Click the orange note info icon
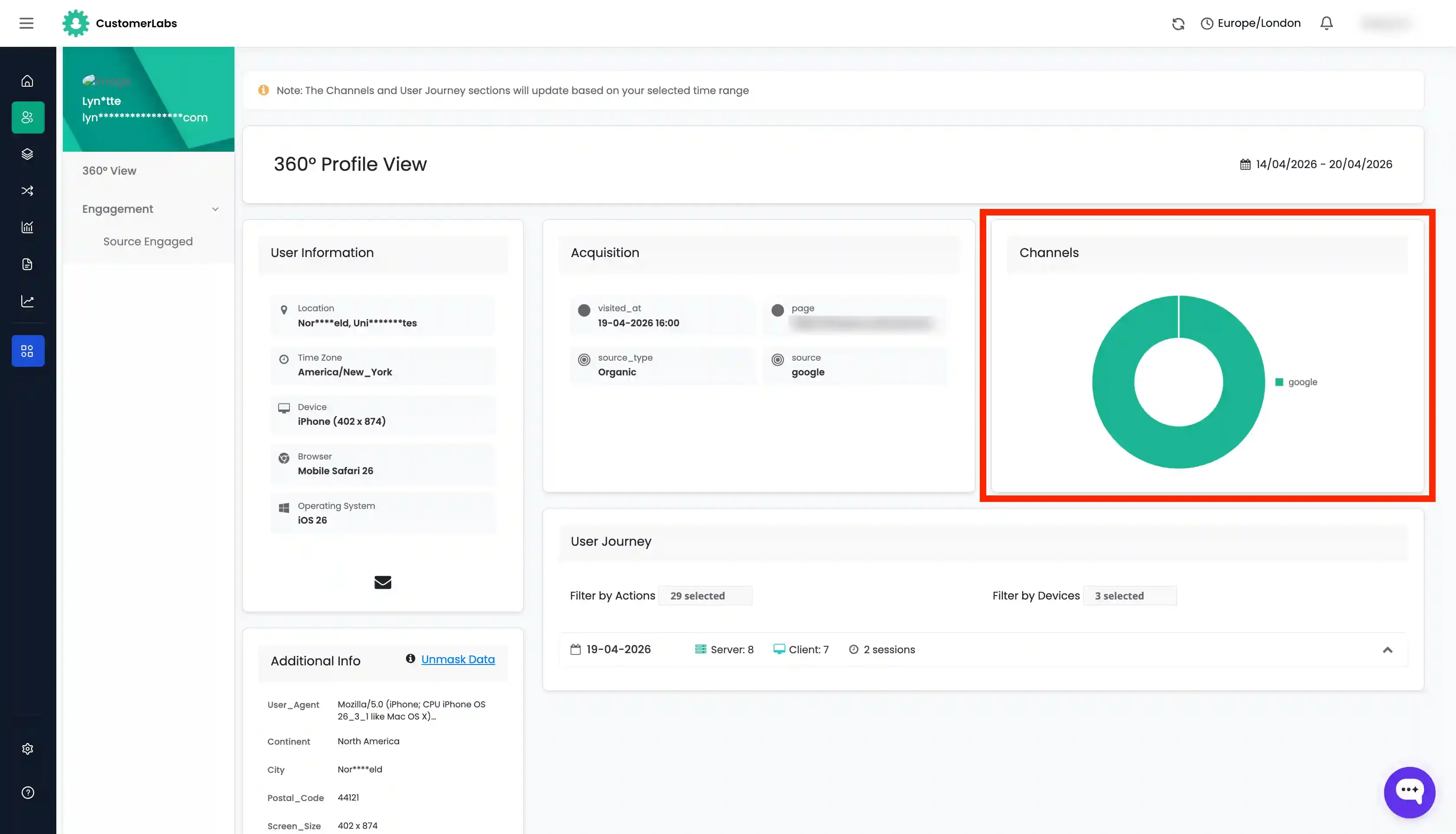This screenshot has height=834, width=1456. pos(263,90)
